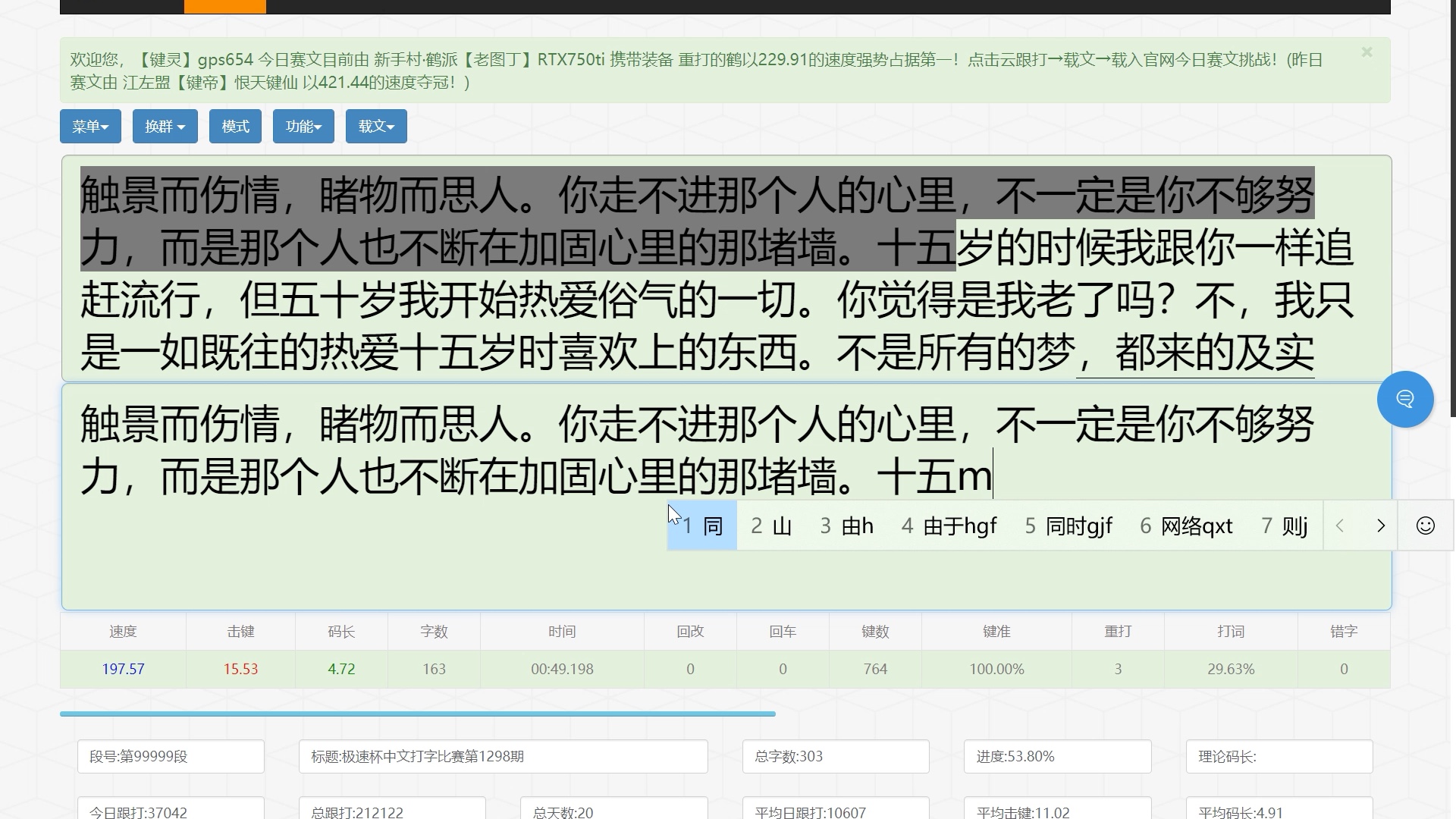Click the 码长 column header
The height and width of the screenshot is (819, 1456).
(341, 632)
